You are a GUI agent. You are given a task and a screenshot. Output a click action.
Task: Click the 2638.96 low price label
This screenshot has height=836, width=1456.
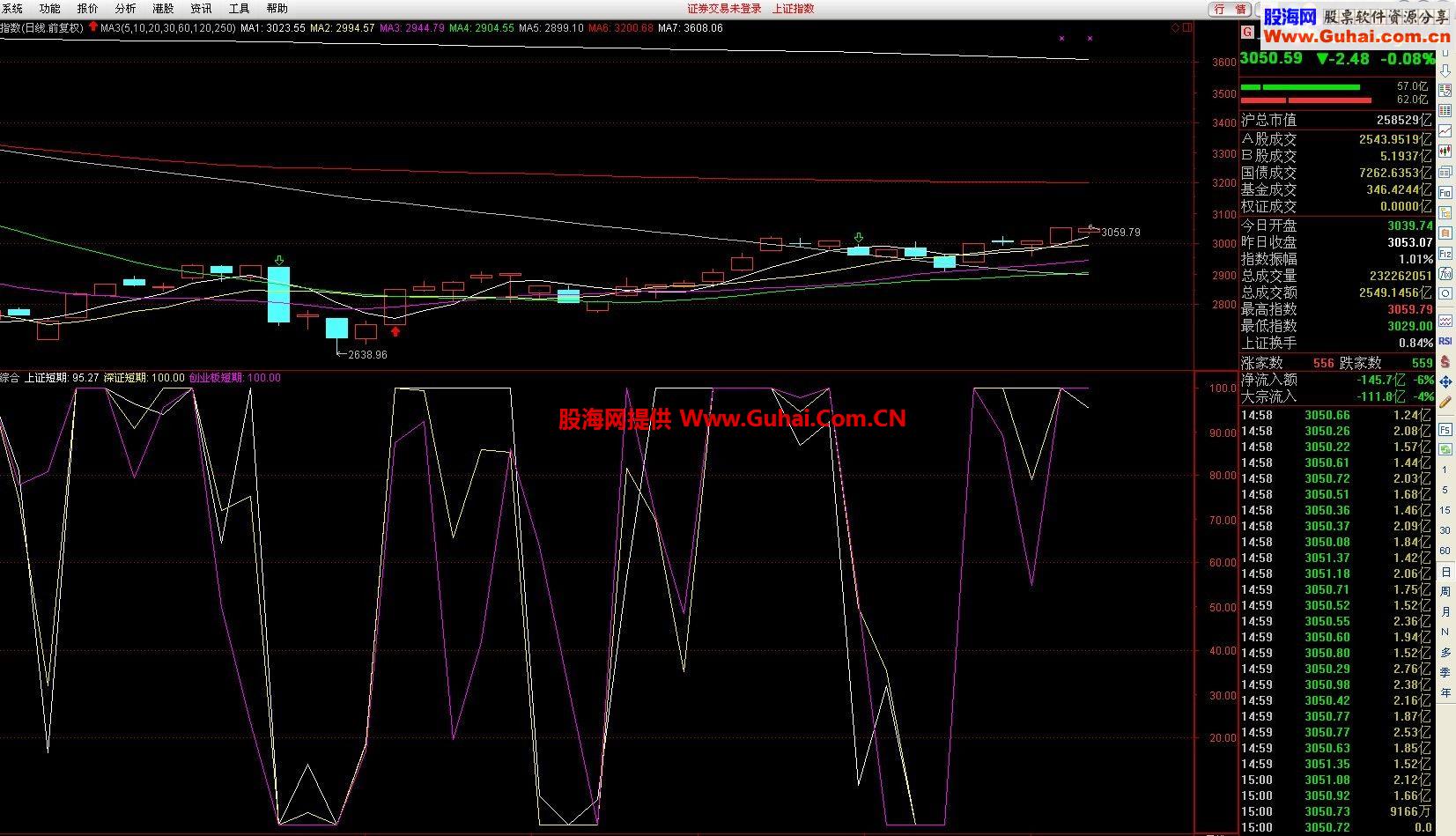click(367, 354)
